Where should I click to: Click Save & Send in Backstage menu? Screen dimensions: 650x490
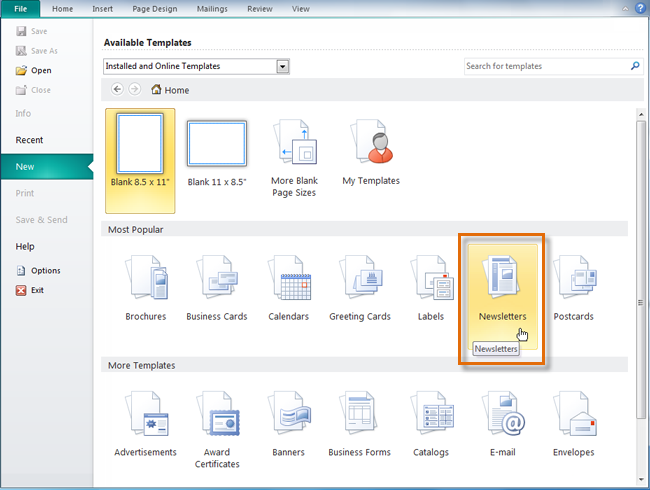tap(42, 219)
